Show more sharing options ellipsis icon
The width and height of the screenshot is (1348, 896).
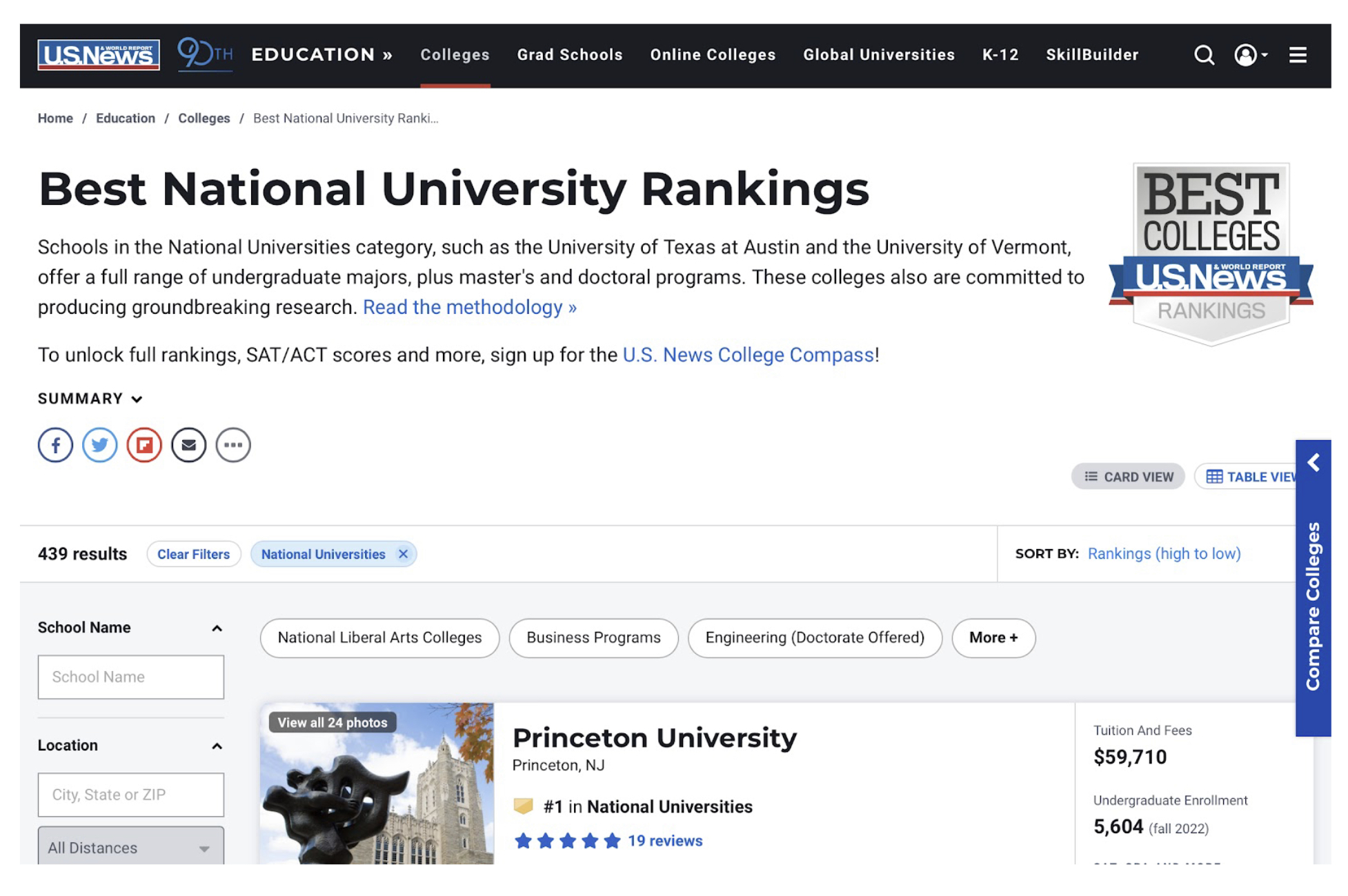coord(233,445)
